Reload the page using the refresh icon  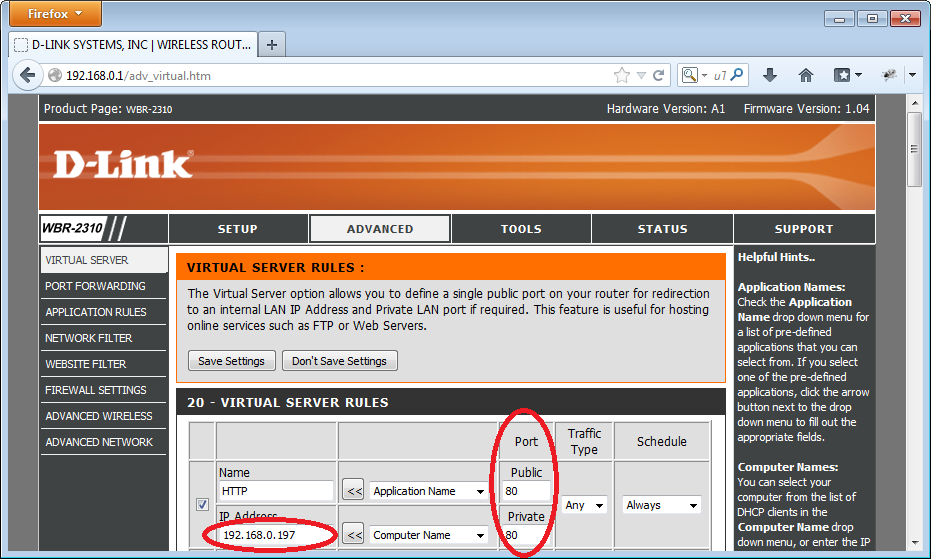658,75
